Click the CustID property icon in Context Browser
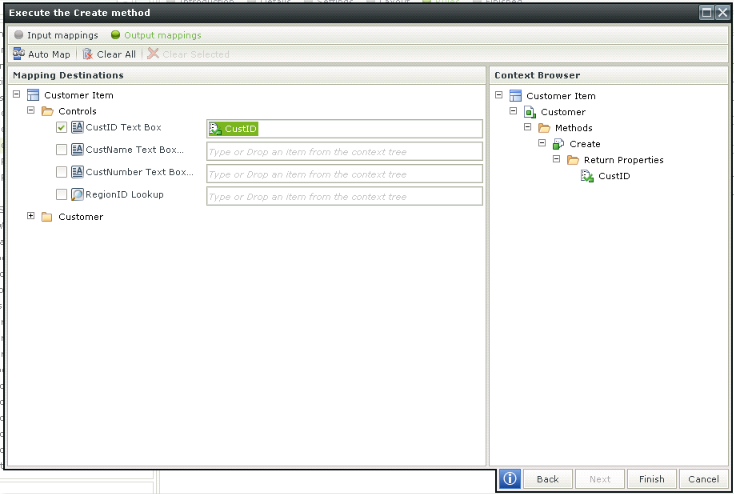This screenshot has width=734, height=494. coord(587,176)
